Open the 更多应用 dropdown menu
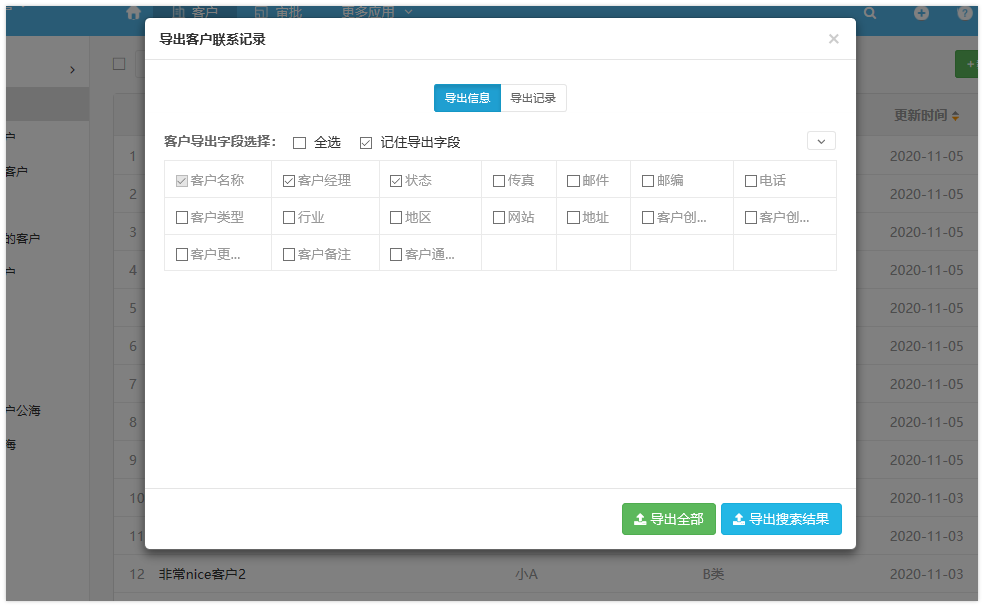 tap(377, 12)
